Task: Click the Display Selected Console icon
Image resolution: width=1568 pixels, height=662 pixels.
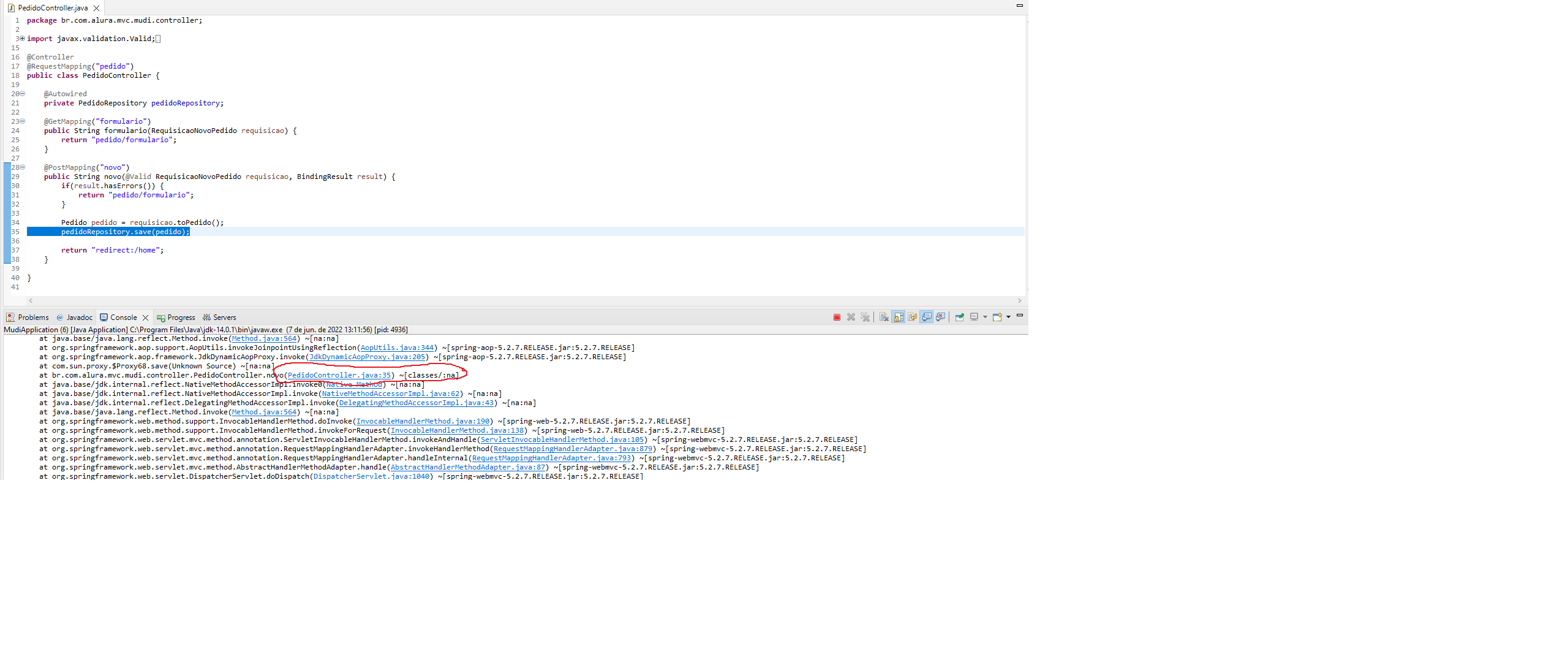Action: pyautogui.click(x=974, y=317)
